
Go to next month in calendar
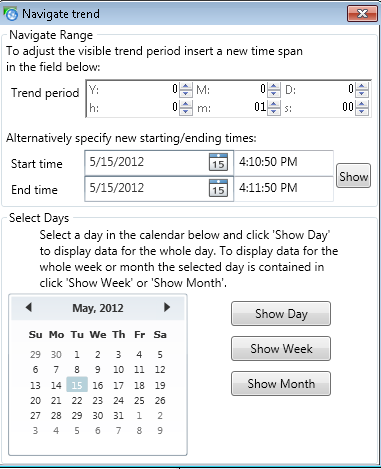tap(167, 307)
